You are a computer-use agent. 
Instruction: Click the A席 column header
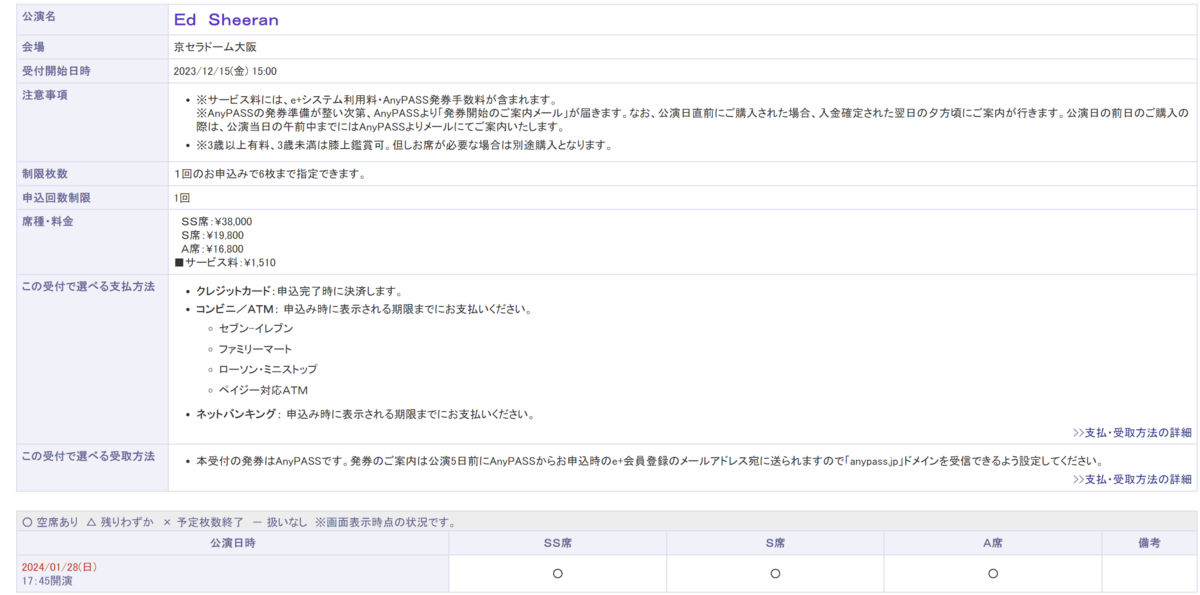click(x=992, y=543)
